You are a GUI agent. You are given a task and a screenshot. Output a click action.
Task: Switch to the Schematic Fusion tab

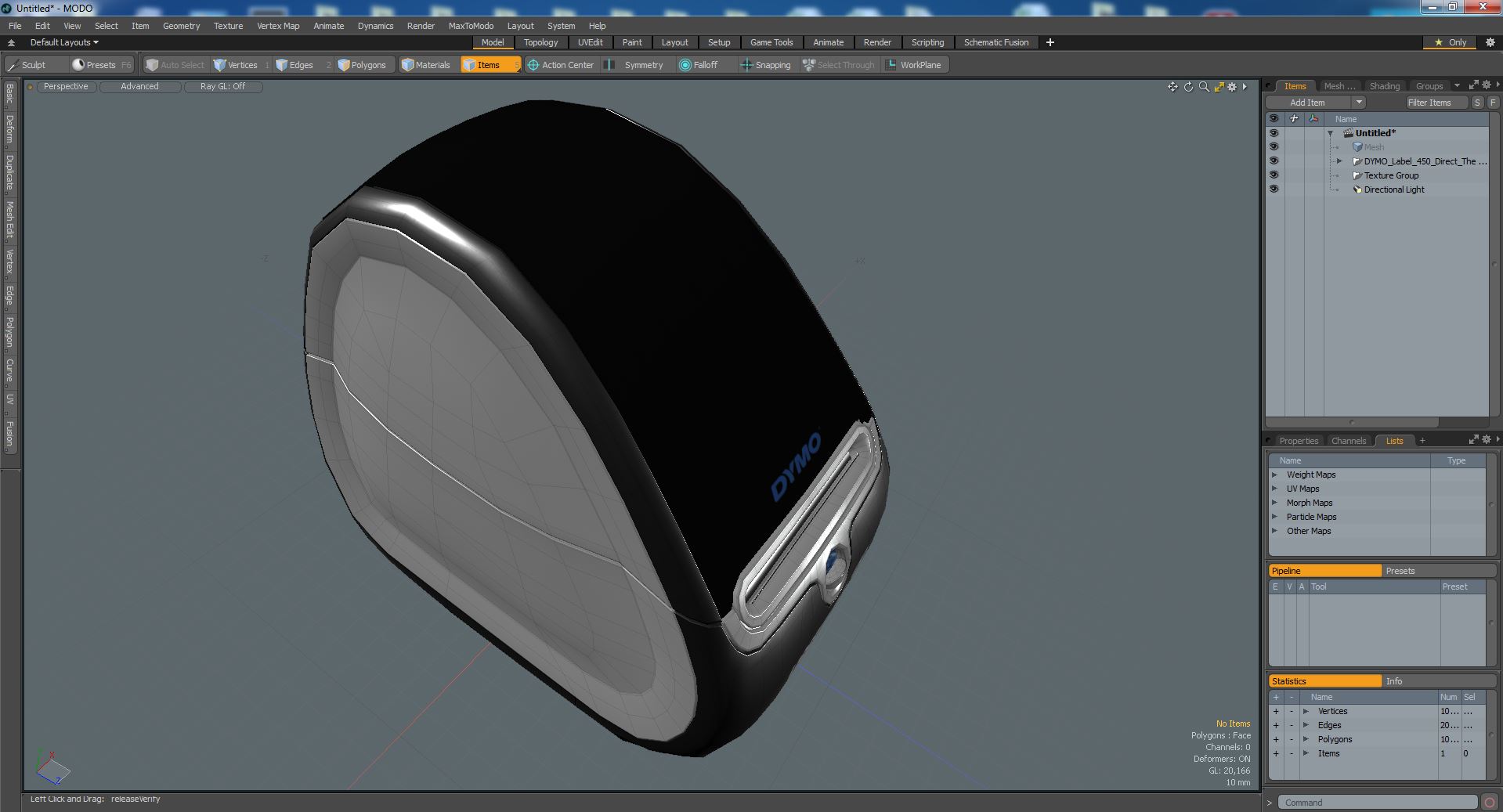tap(996, 42)
